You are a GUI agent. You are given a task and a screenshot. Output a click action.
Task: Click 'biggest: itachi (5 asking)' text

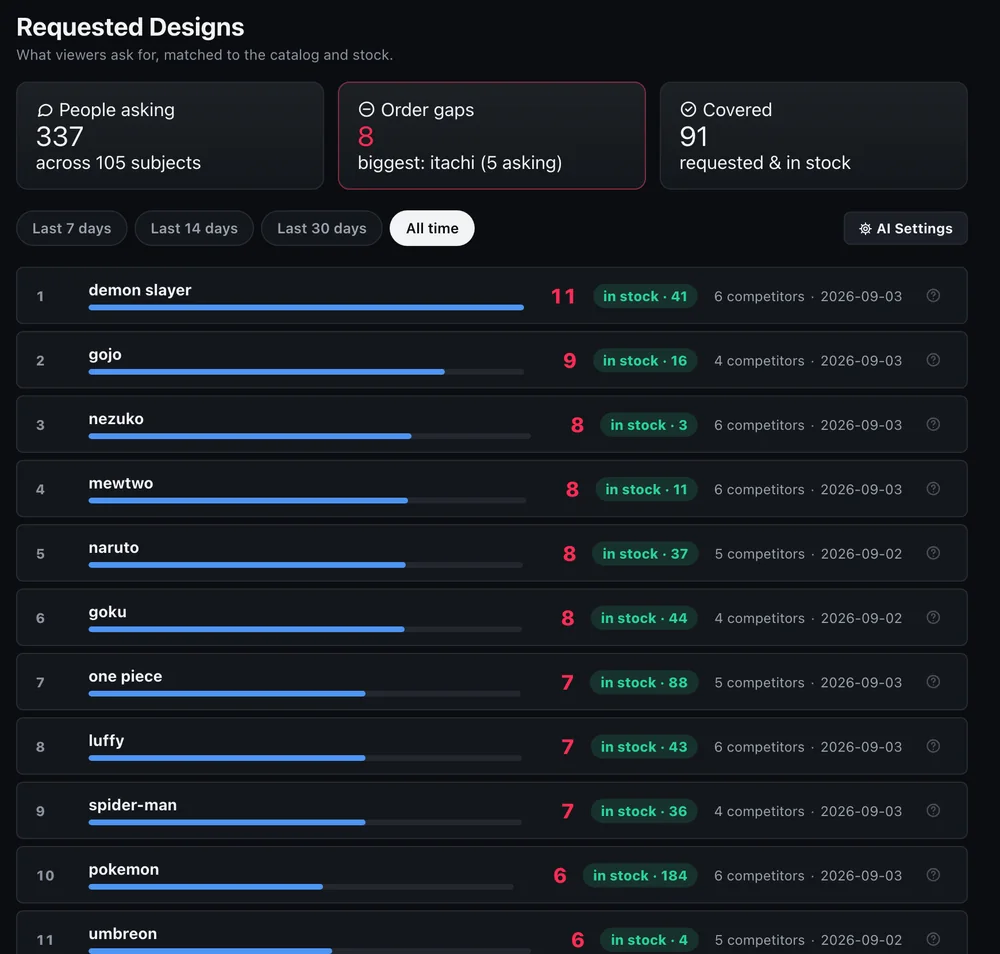pyautogui.click(x=460, y=163)
